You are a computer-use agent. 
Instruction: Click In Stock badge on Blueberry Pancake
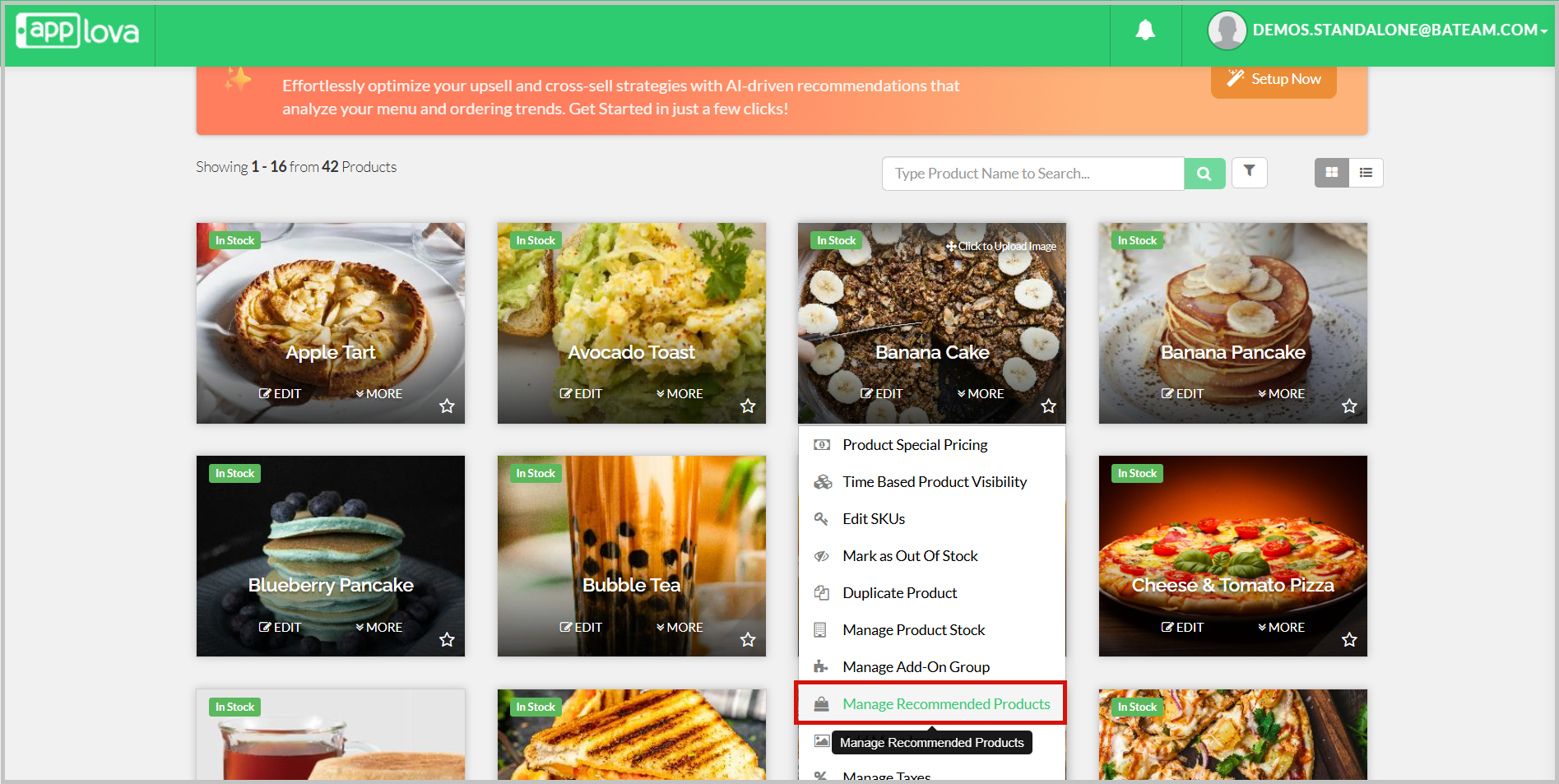click(x=234, y=474)
